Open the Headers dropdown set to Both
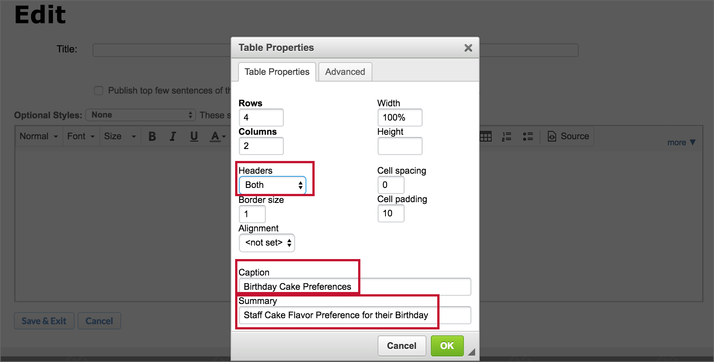The height and width of the screenshot is (362, 714). [272, 185]
